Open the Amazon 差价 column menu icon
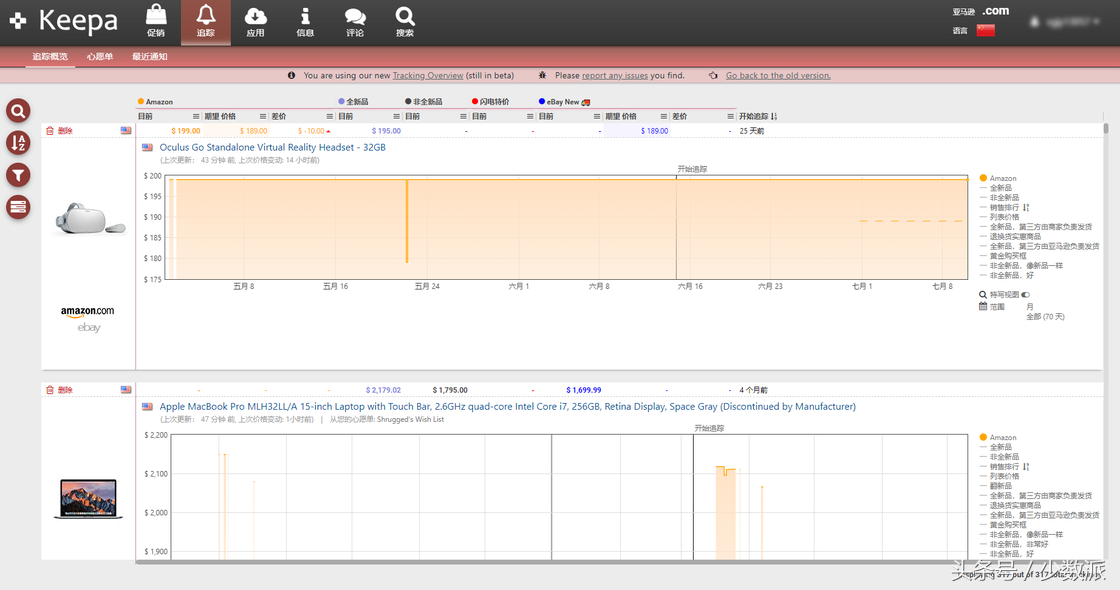The width and height of the screenshot is (1120, 590). tap(329, 117)
